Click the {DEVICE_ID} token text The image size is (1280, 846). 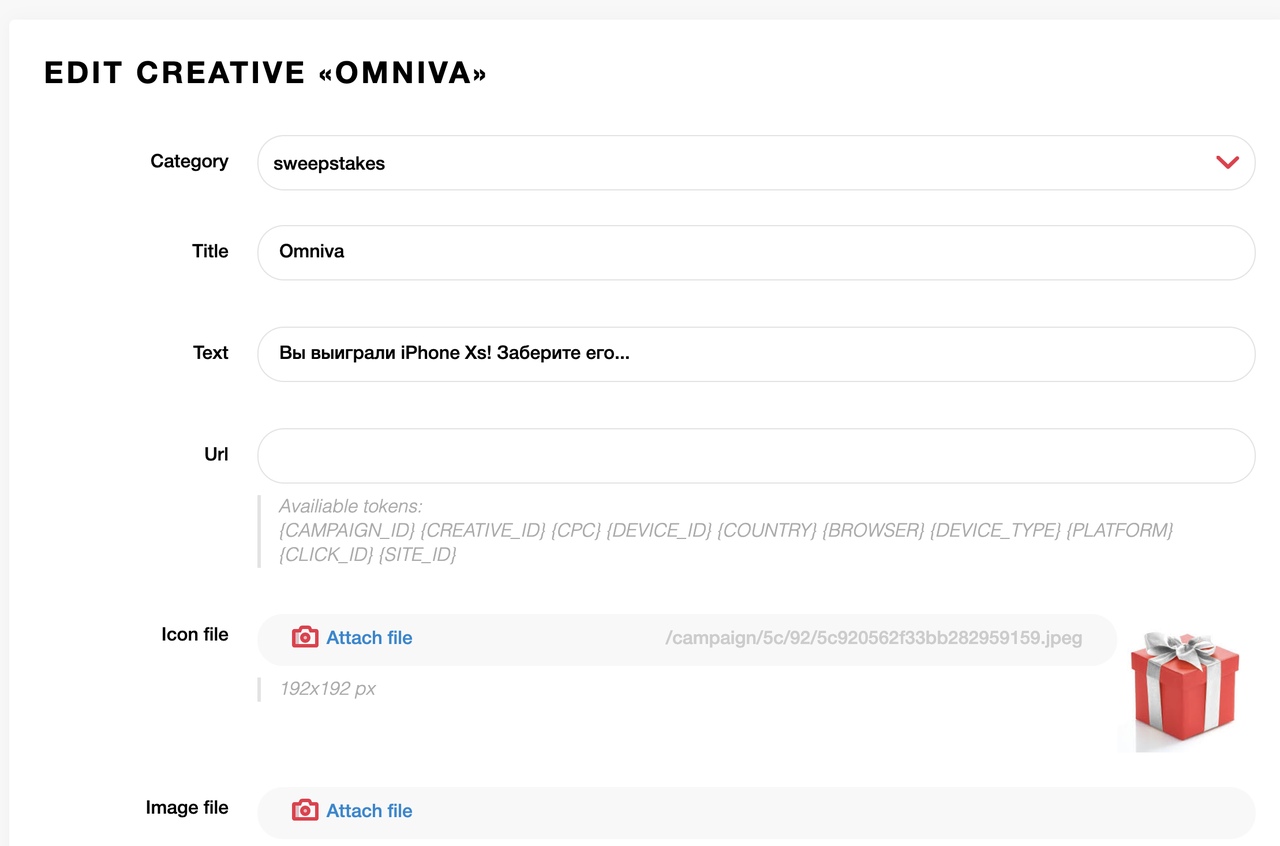point(658,530)
